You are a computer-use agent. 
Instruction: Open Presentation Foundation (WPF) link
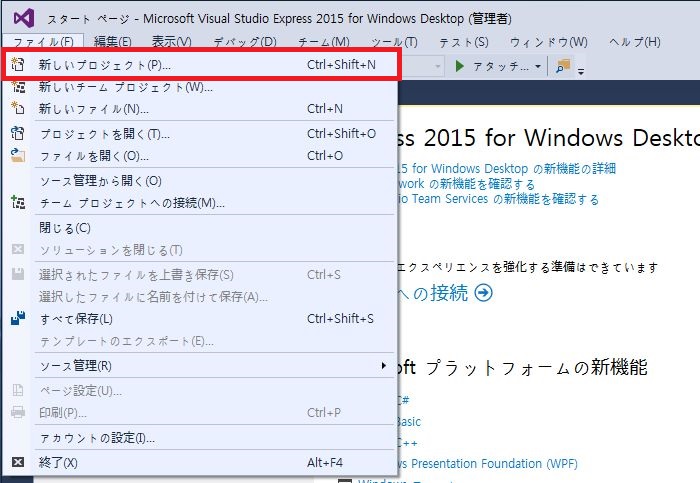(488, 463)
